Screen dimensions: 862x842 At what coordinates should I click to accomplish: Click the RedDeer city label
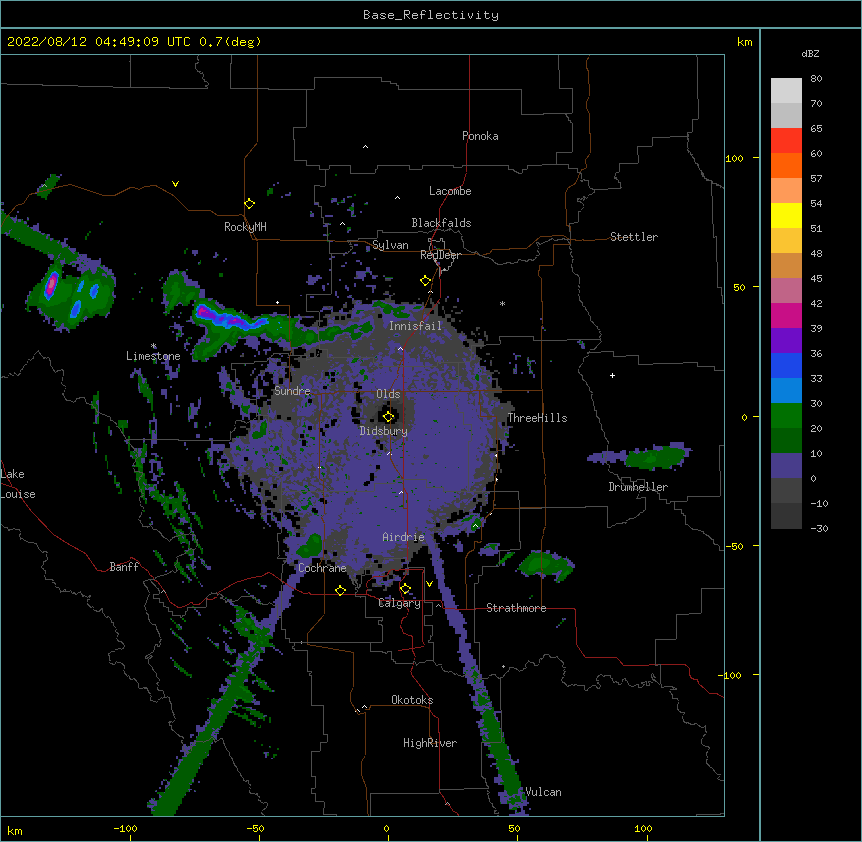[440, 255]
